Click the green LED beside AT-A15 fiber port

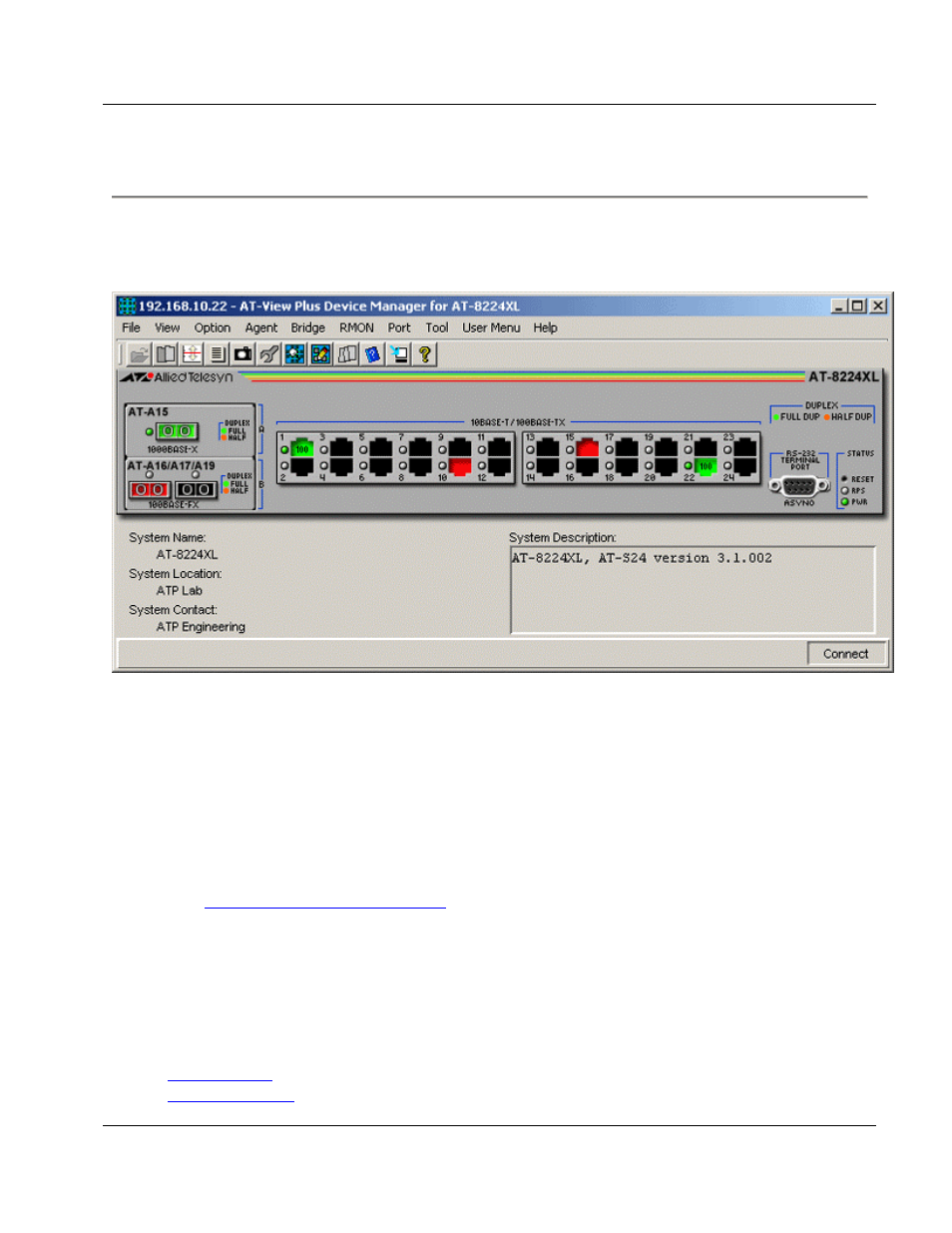tap(150, 431)
